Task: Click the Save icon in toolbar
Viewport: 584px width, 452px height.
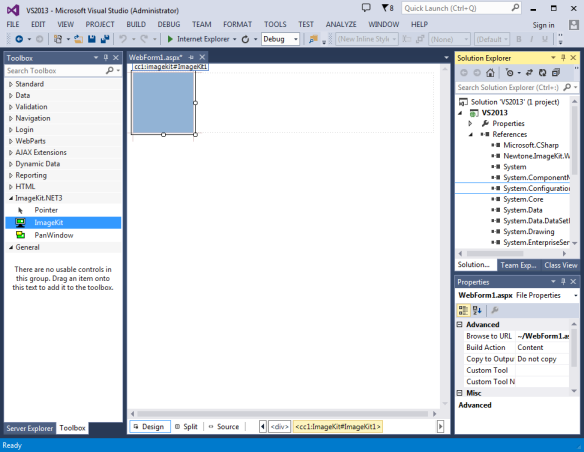Action: (92, 39)
